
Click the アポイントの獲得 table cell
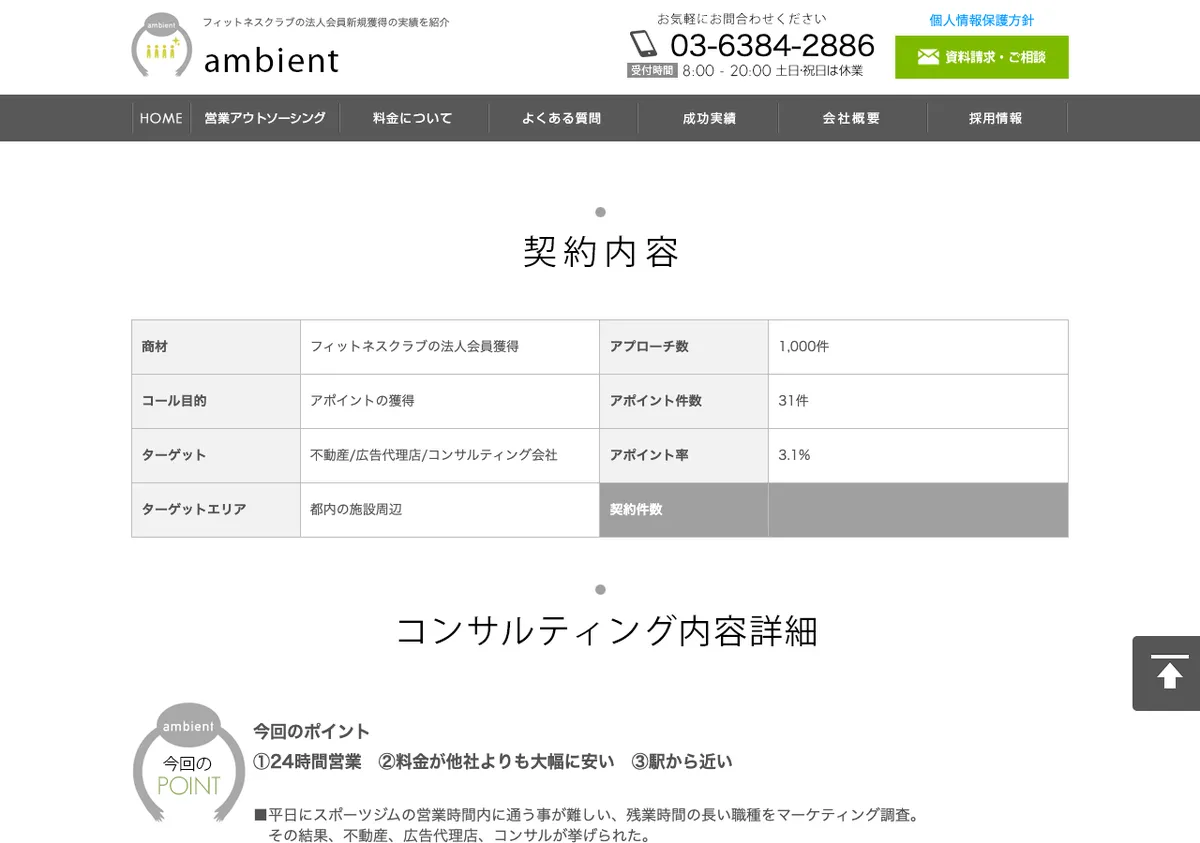(450, 401)
